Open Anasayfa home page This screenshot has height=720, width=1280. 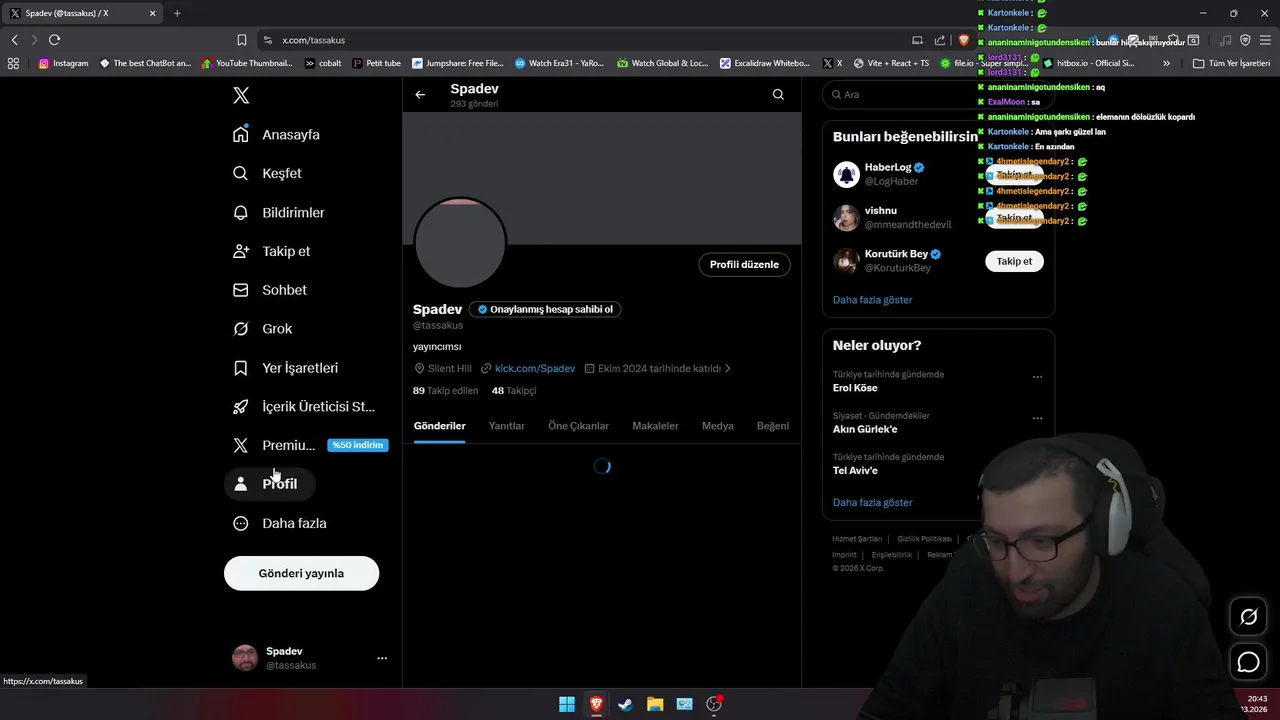277,135
